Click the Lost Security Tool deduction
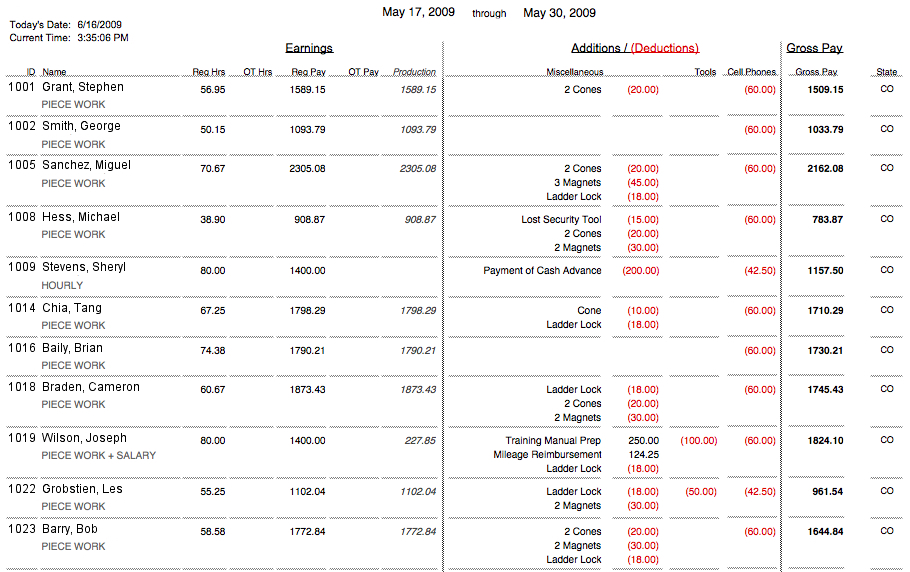The height and width of the screenshot is (572, 910). [x=561, y=220]
